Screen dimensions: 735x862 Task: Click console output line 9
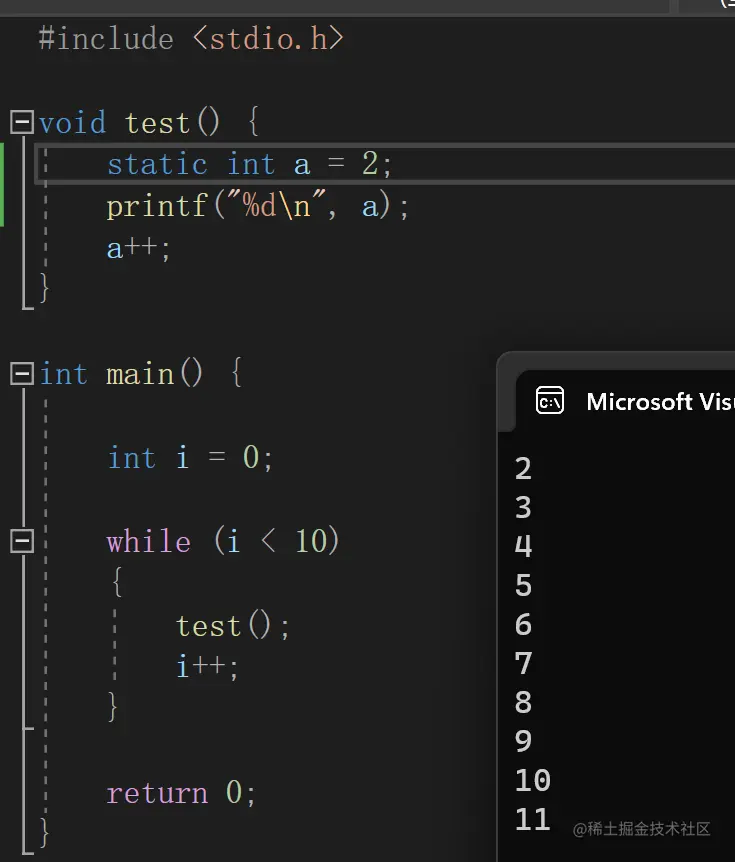tap(523, 742)
